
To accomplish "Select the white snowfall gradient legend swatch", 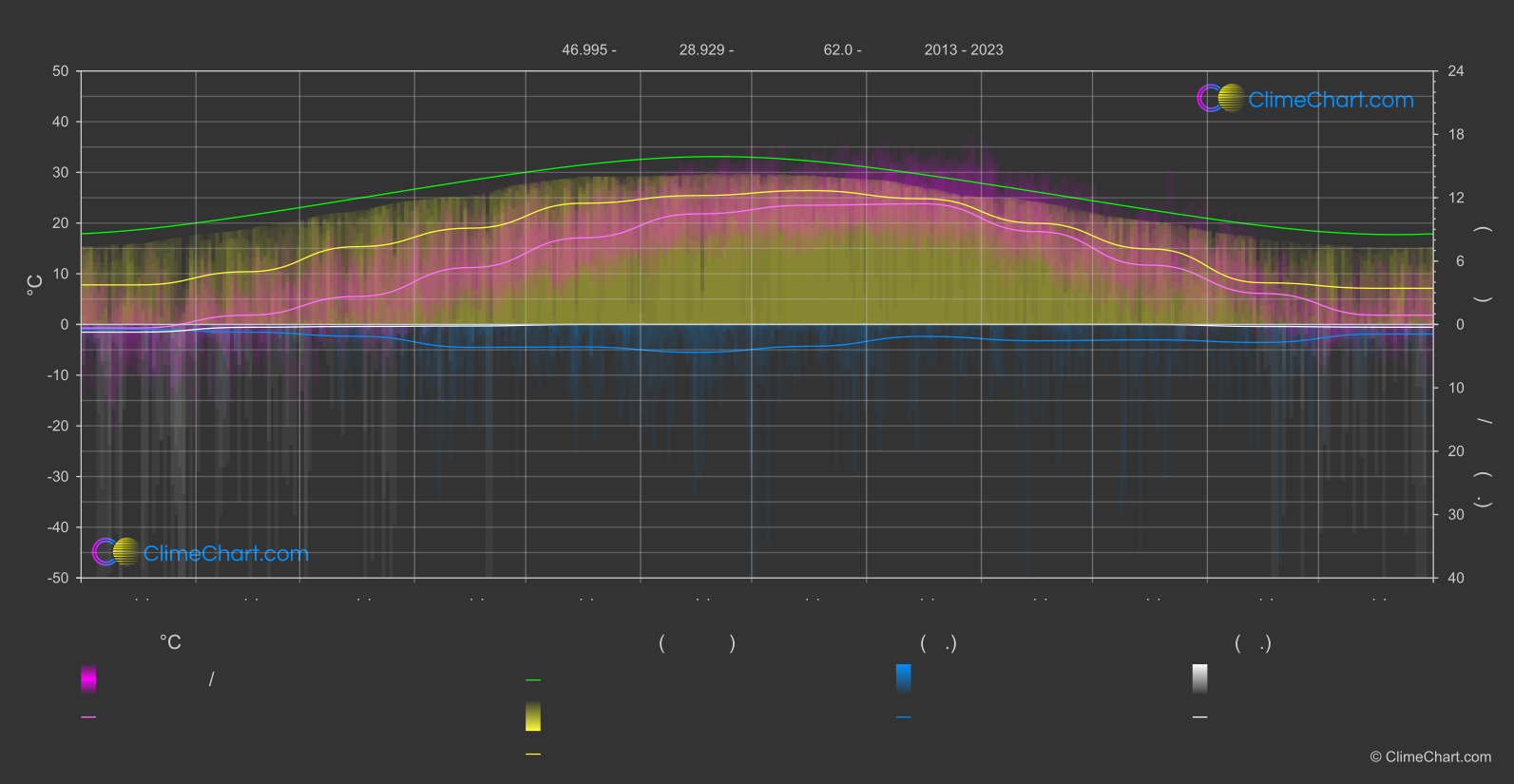I will click(x=1200, y=679).
